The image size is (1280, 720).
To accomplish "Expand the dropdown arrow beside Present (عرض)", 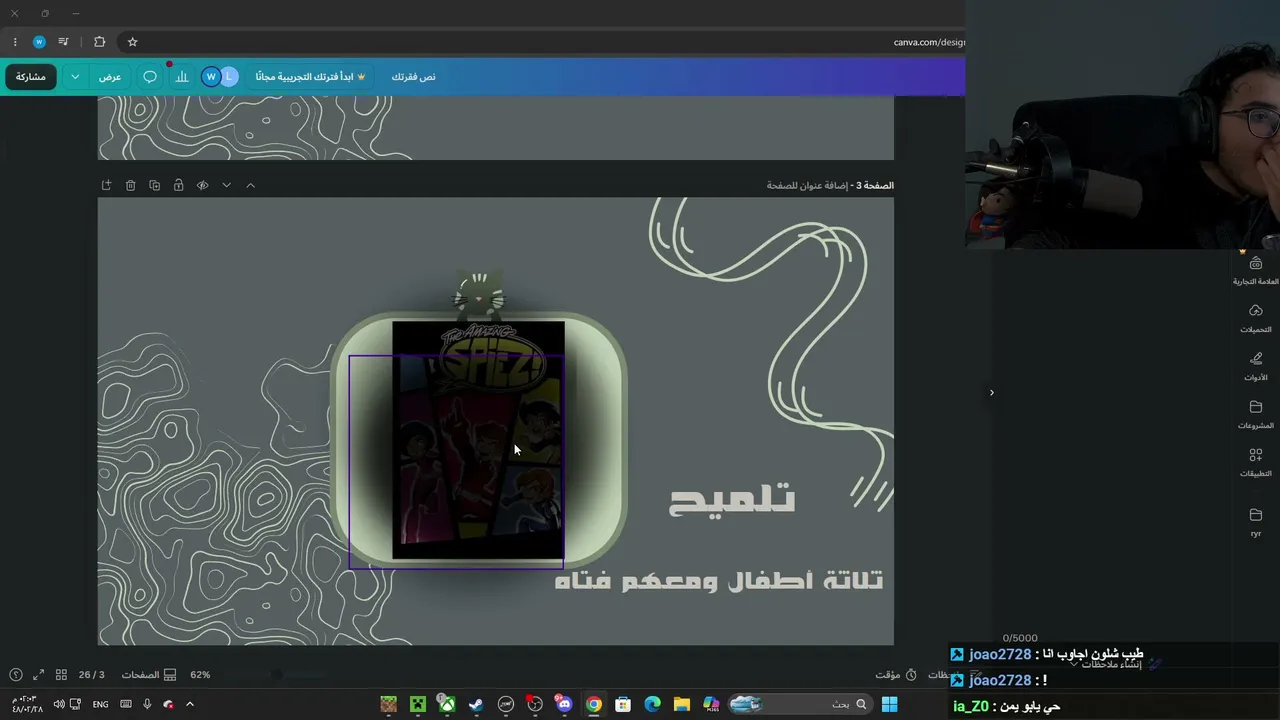I will click(x=75, y=77).
